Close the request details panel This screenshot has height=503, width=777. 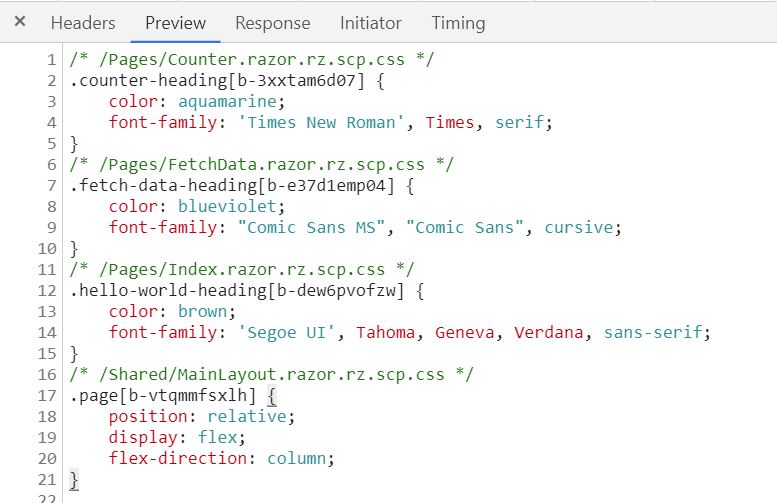tap(20, 21)
